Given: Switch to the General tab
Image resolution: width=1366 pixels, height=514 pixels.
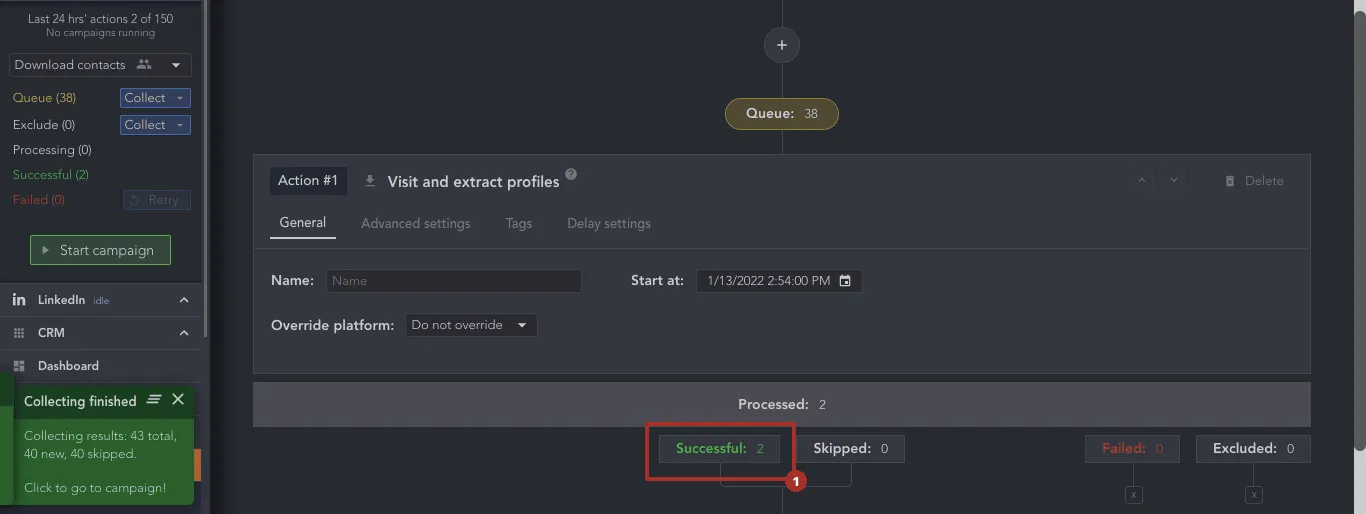Looking at the screenshot, I should (303, 223).
